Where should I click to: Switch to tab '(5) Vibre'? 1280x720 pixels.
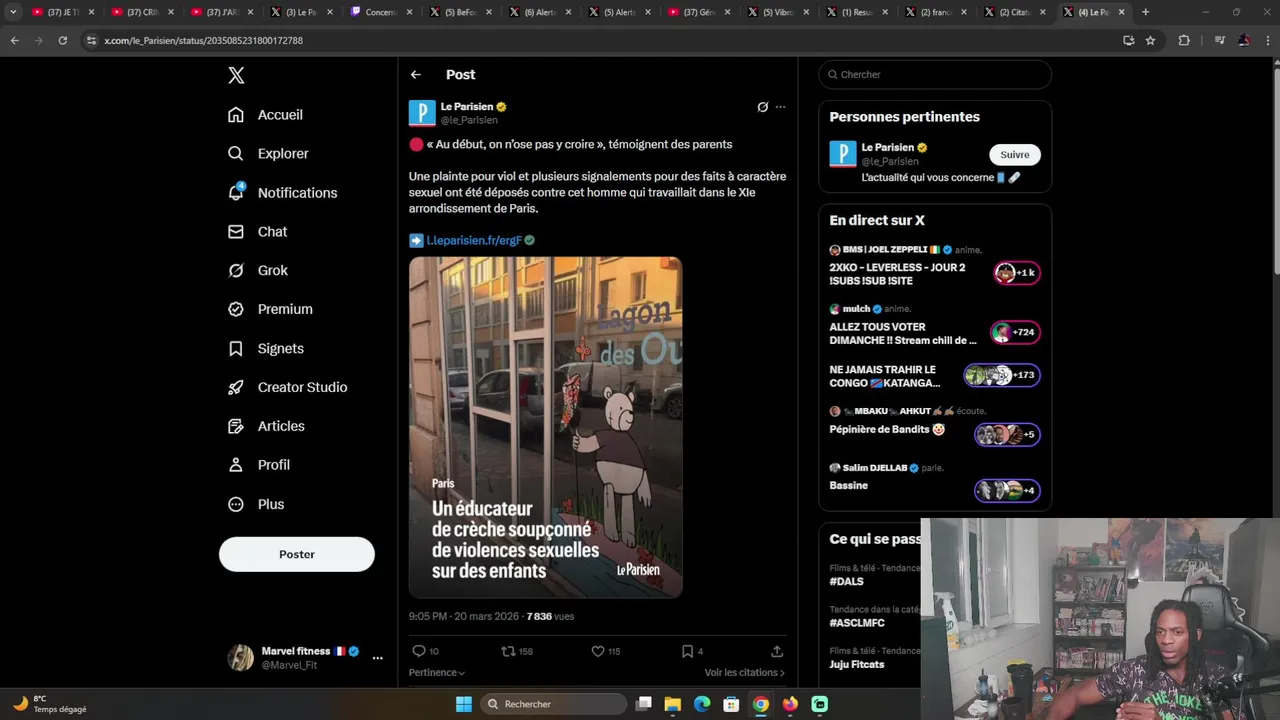pyautogui.click(x=779, y=12)
